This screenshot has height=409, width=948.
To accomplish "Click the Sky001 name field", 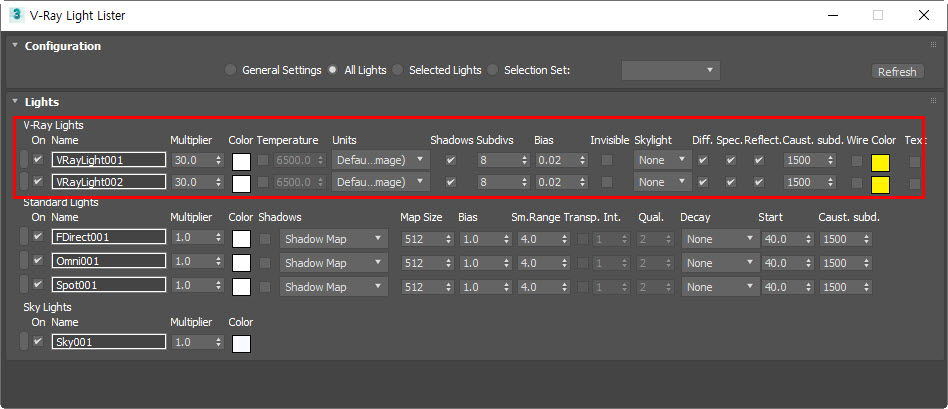I will pyautogui.click(x=109, y=342).
